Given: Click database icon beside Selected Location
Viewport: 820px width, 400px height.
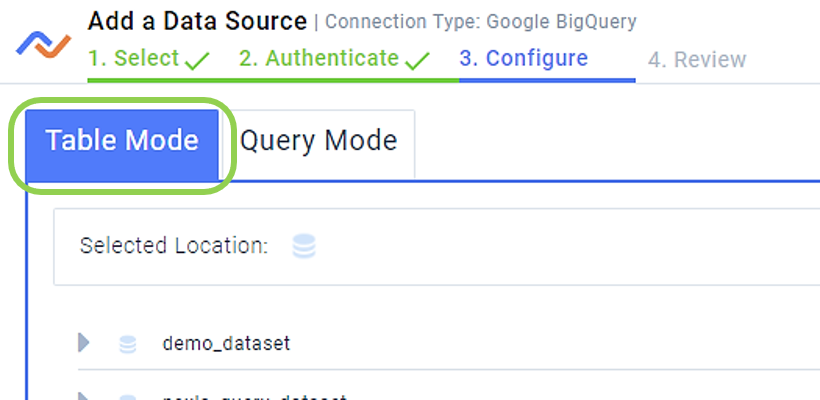Looking at the screenshot, I should [x=304, y=246].
